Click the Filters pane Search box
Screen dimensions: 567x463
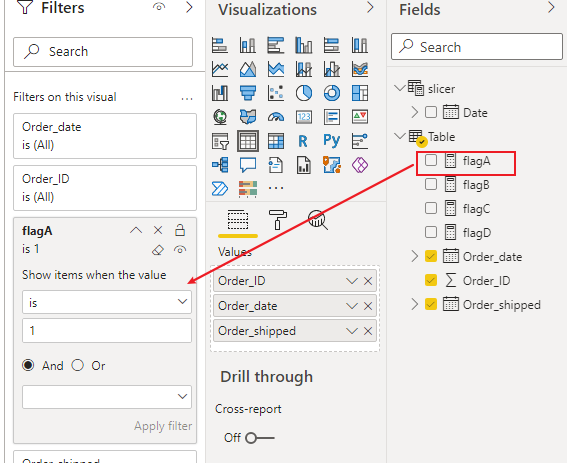103,52
